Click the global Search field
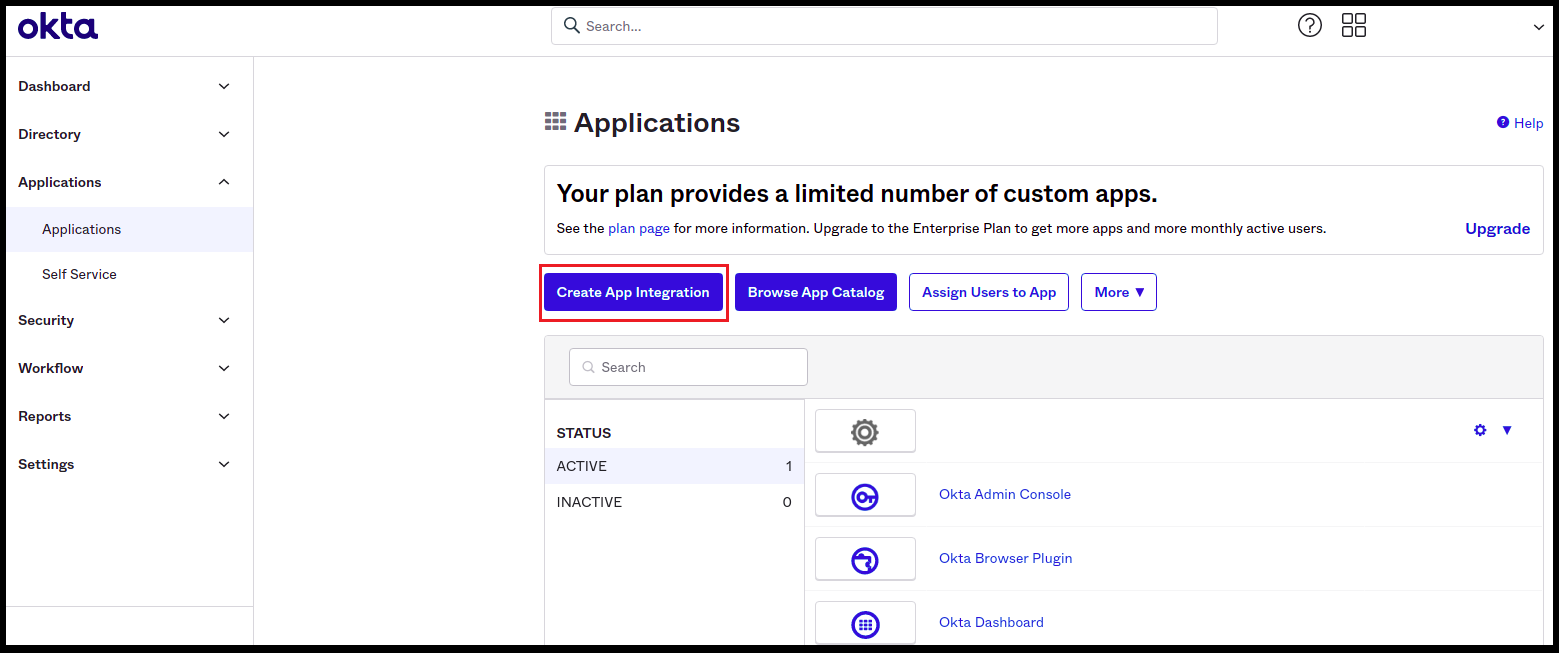 tap(884, 25)
